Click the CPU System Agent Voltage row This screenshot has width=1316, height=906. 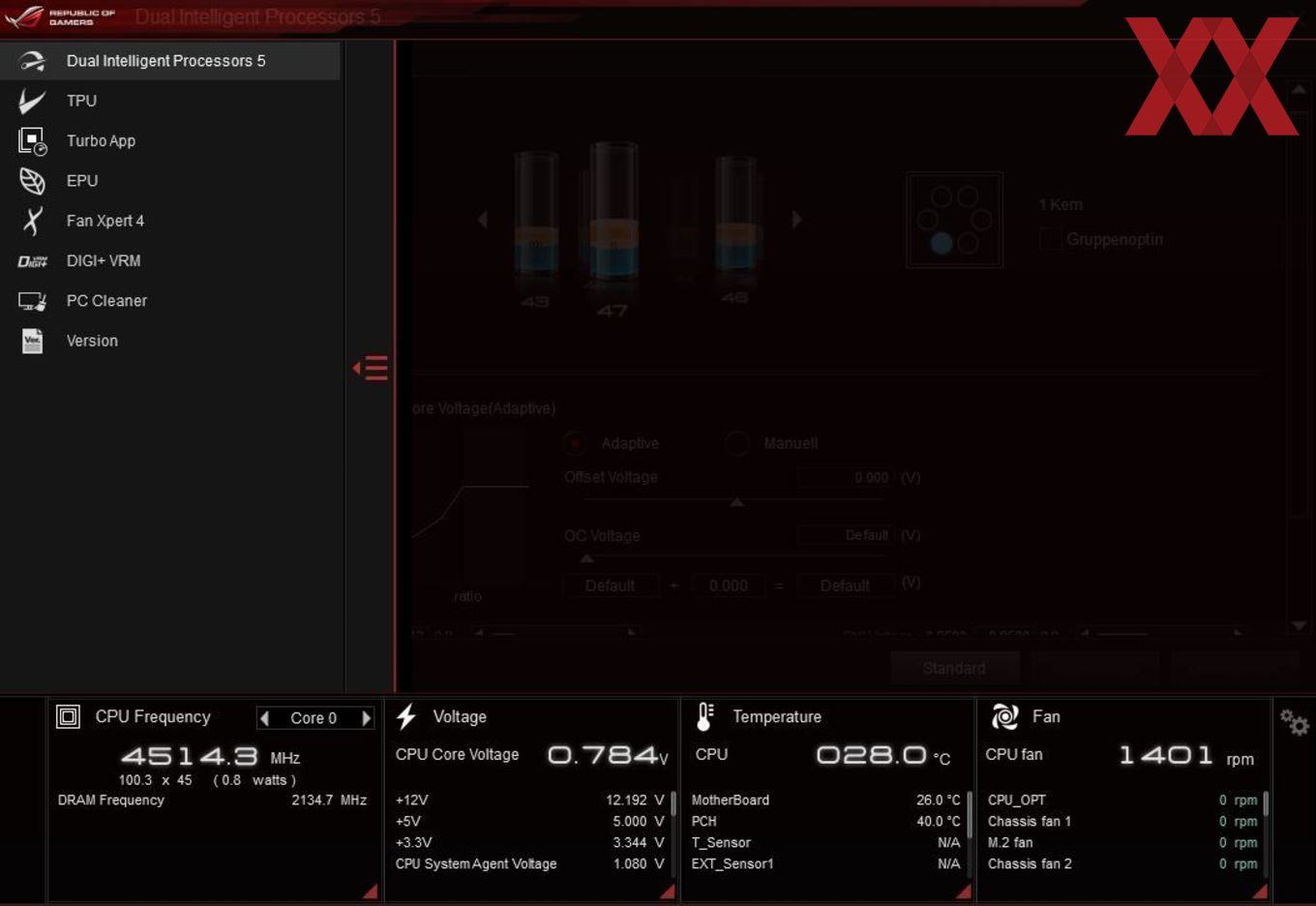tap(529, 864)
